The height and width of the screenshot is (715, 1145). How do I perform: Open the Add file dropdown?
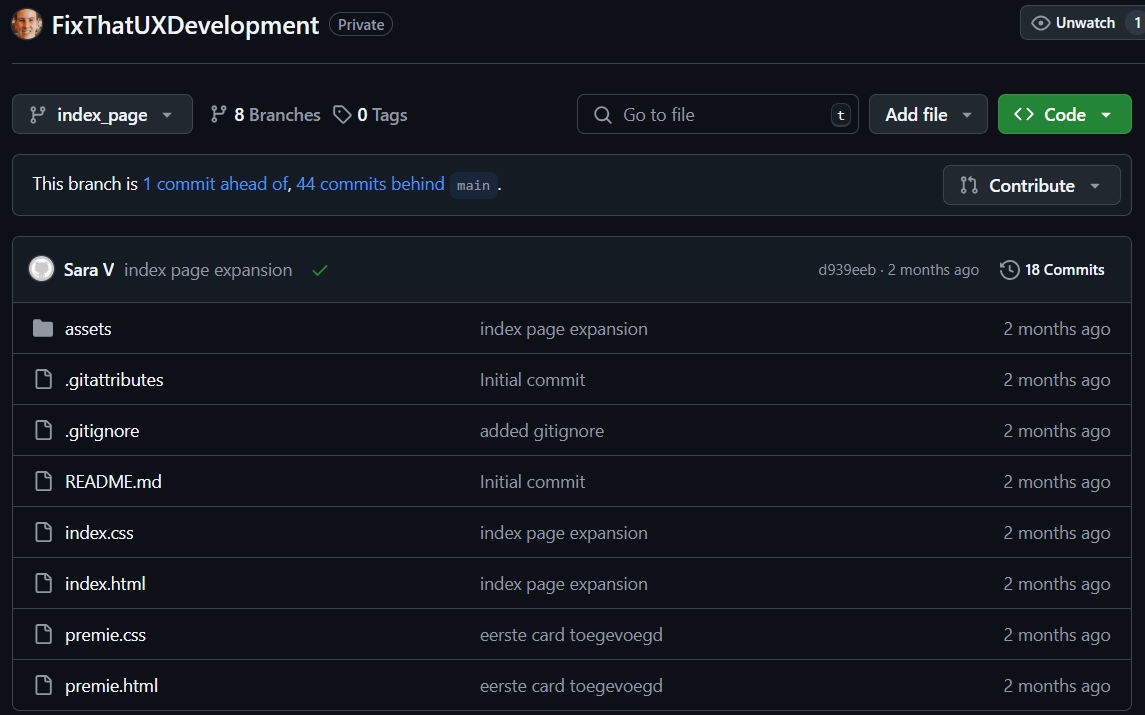click(927, 114)
